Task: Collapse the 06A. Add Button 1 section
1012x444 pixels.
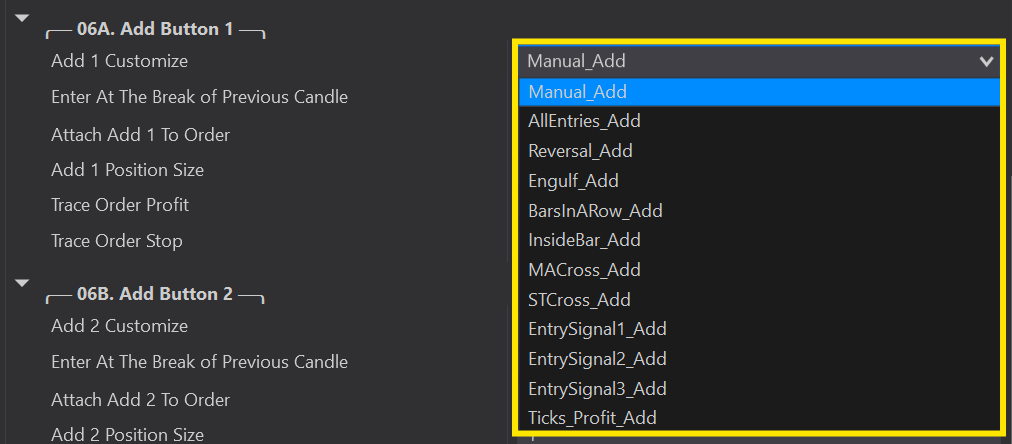Action: point(23,18)
